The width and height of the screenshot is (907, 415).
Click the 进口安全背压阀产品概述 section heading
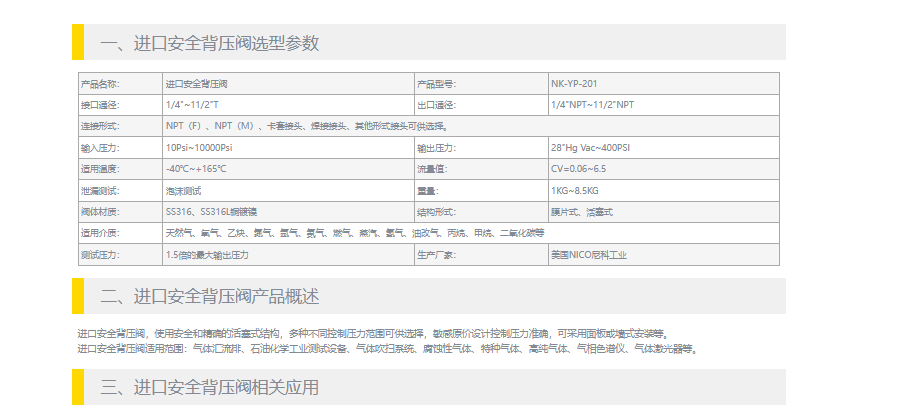pos(209,296)
